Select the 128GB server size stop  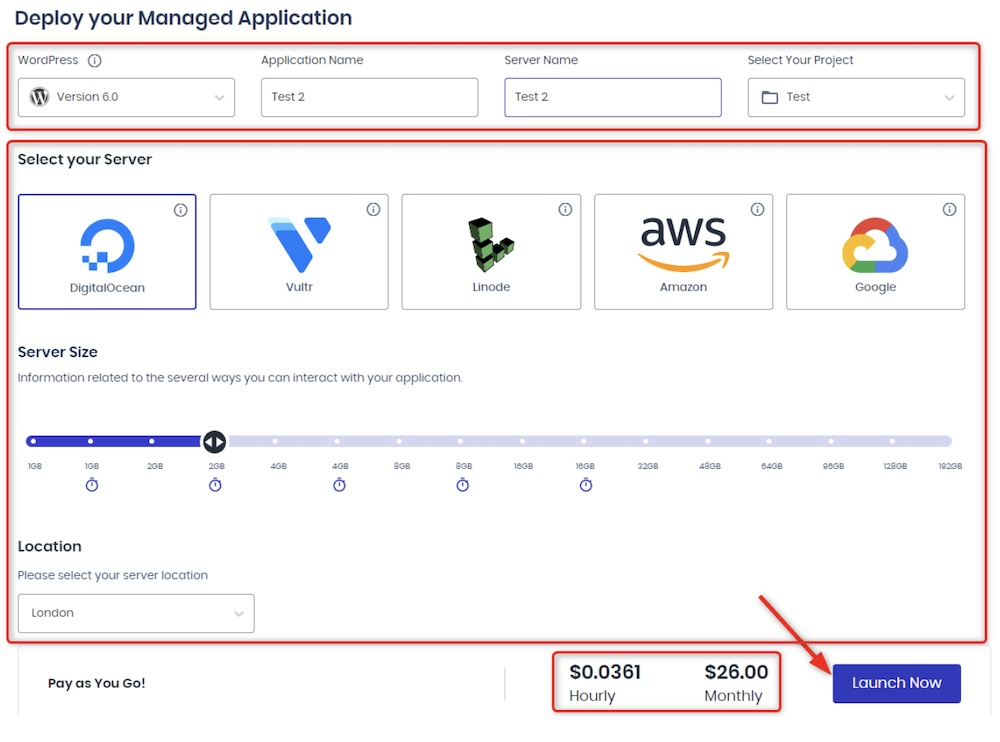(892, 441)
